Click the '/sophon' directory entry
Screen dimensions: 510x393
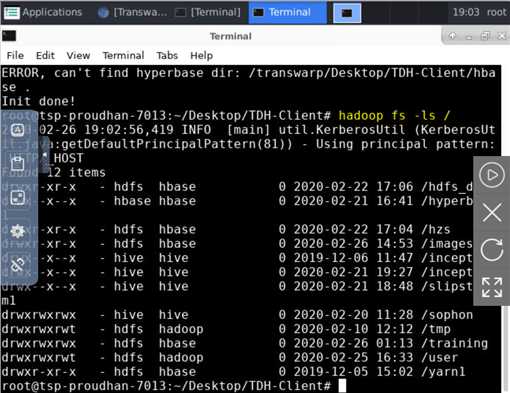(447, 315)
